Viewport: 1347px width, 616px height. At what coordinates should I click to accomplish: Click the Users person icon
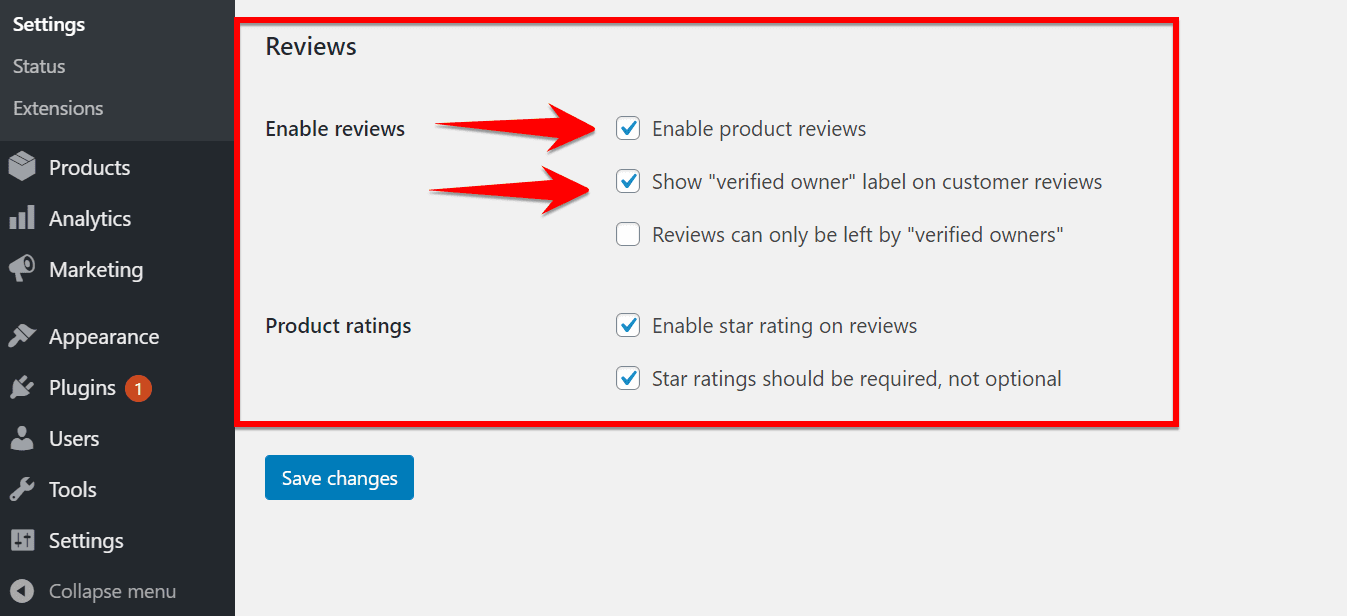22,438
